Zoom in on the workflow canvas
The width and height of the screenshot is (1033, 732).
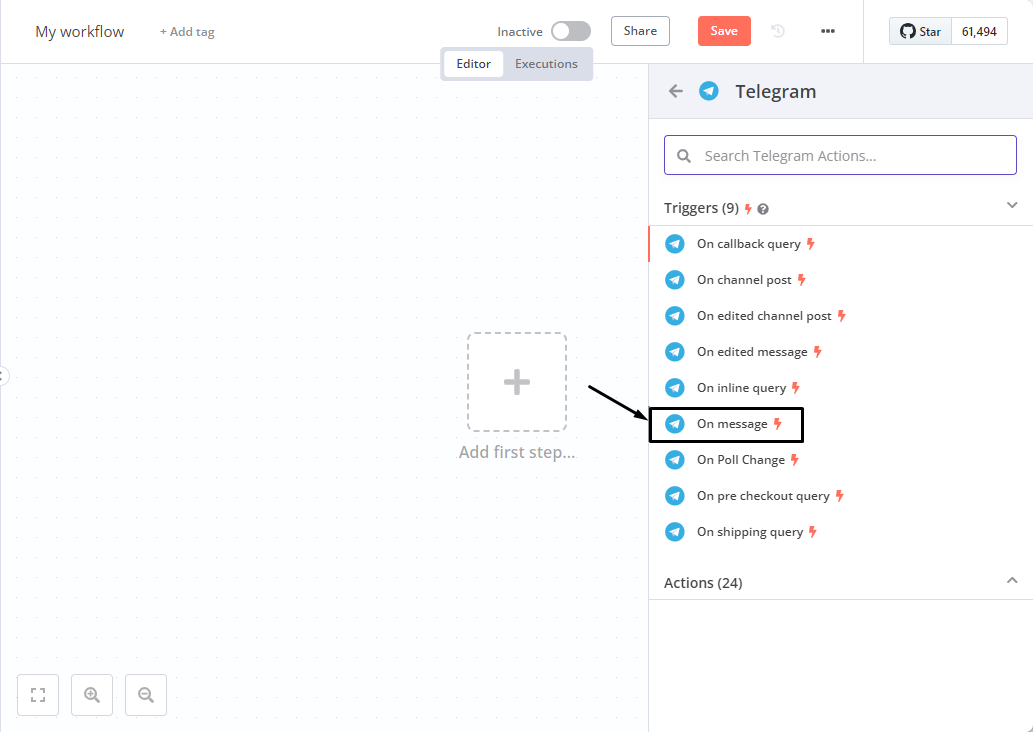92,695
